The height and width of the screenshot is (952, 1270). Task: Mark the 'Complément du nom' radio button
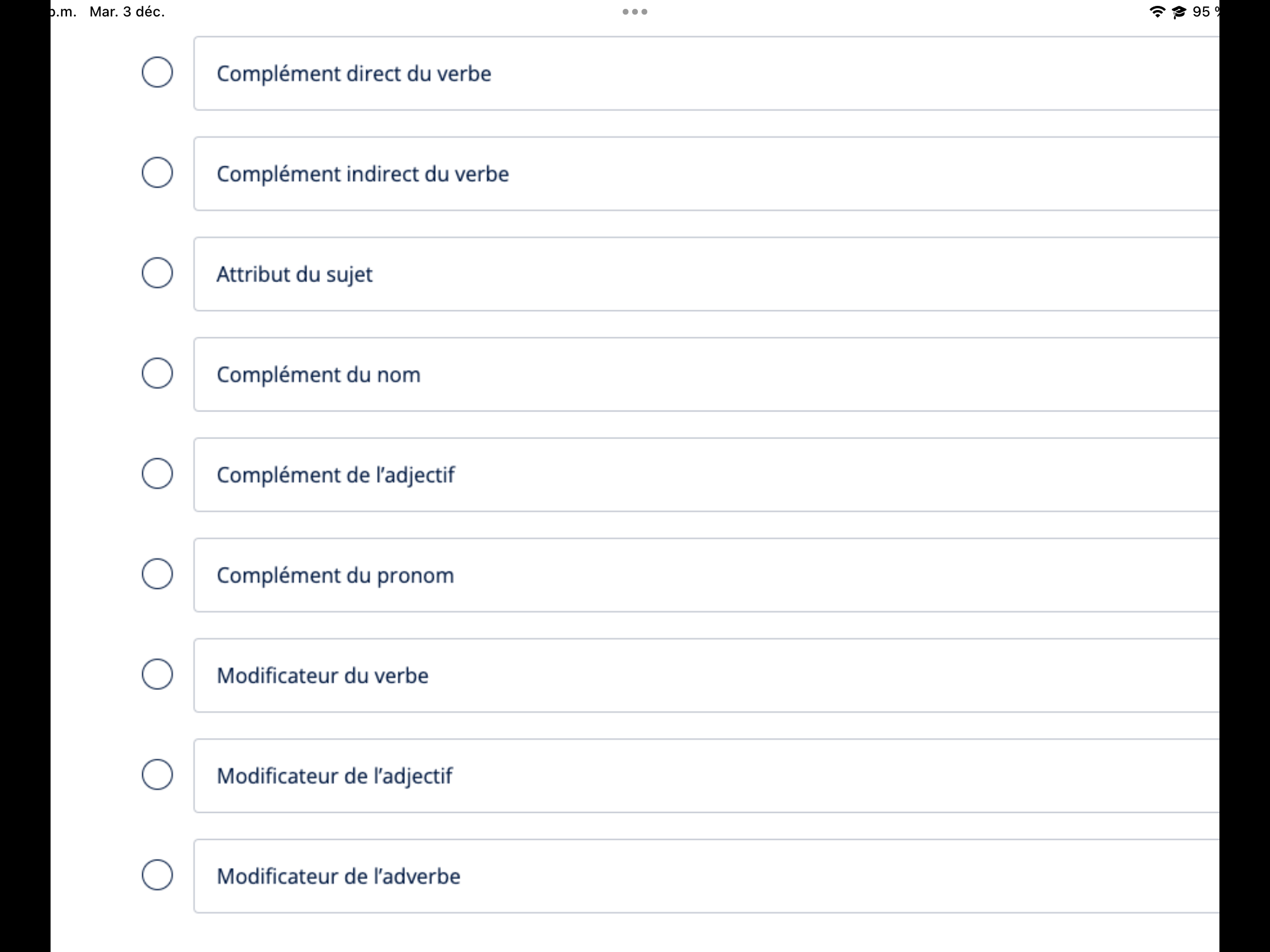tap(157, 373)
